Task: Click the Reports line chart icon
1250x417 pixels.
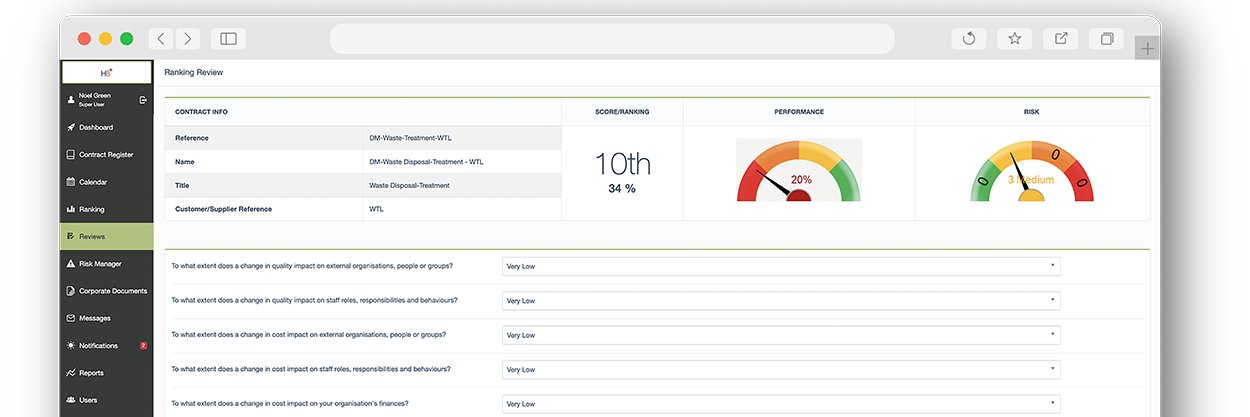Action: tap(70, 373)
